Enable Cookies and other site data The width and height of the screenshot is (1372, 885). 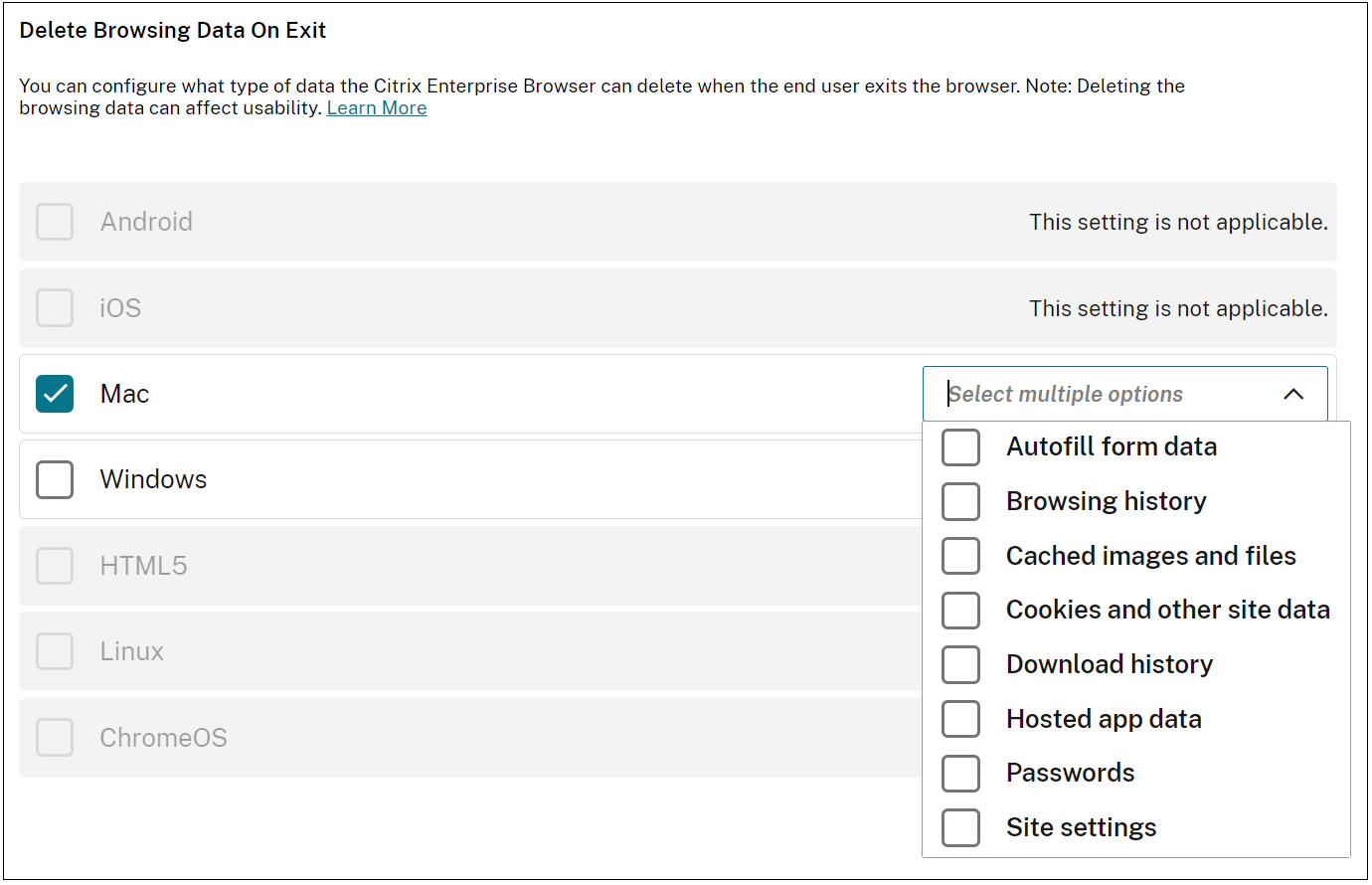[960, 610]
